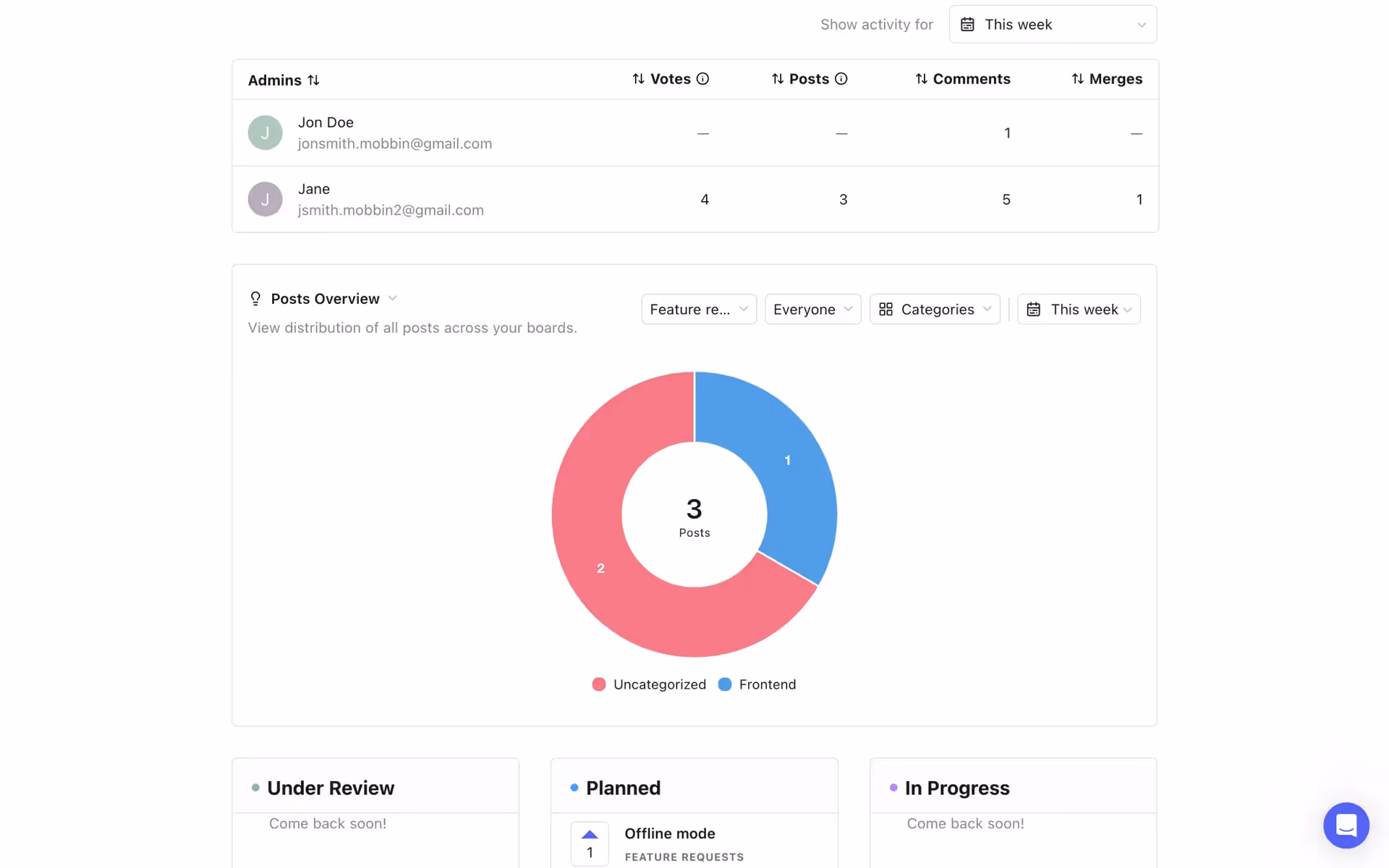Click Jane's avatar icon

point(265,200)
